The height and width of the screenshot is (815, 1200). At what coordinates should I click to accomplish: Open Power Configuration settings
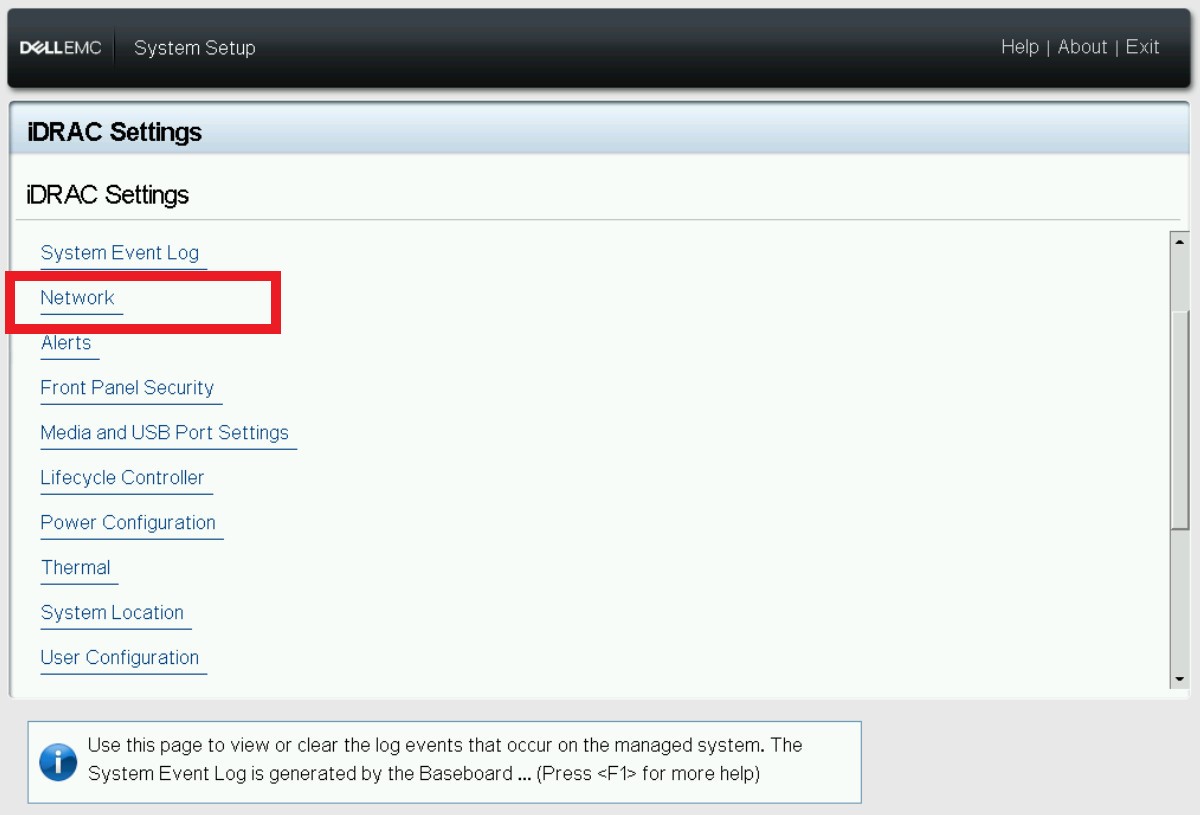pos(130,522)
